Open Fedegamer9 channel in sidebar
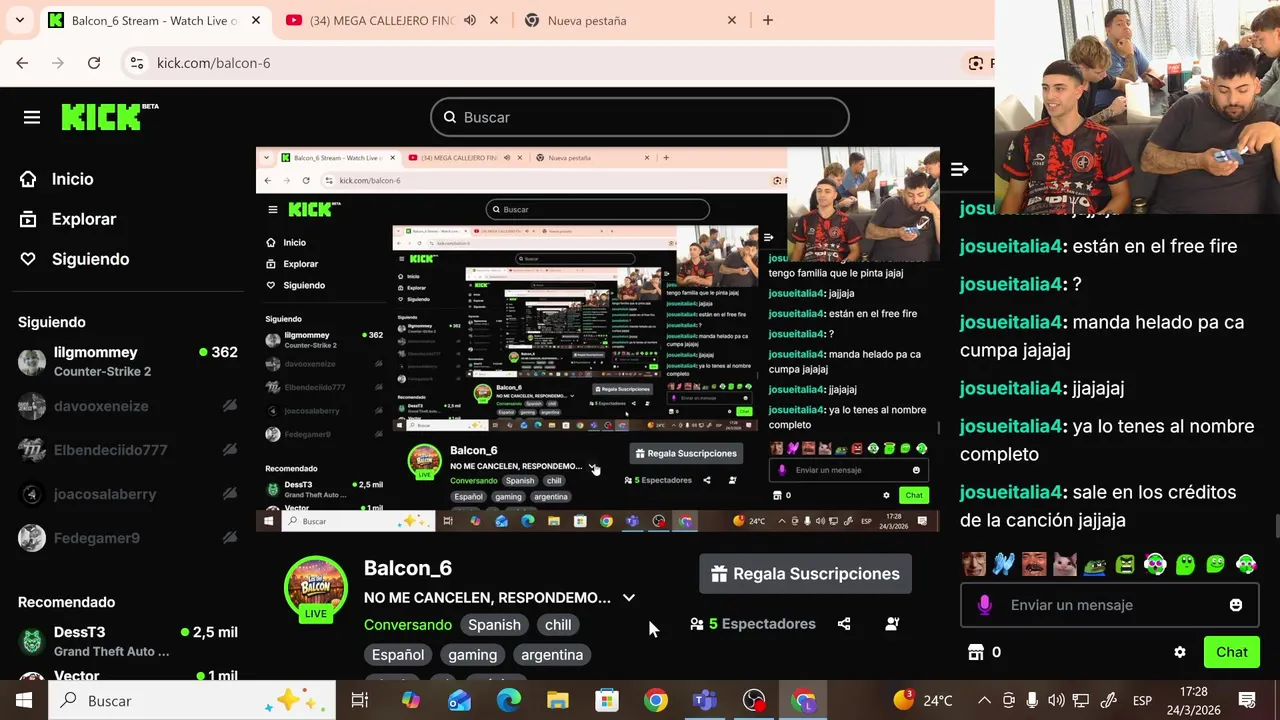 point(128,538)
